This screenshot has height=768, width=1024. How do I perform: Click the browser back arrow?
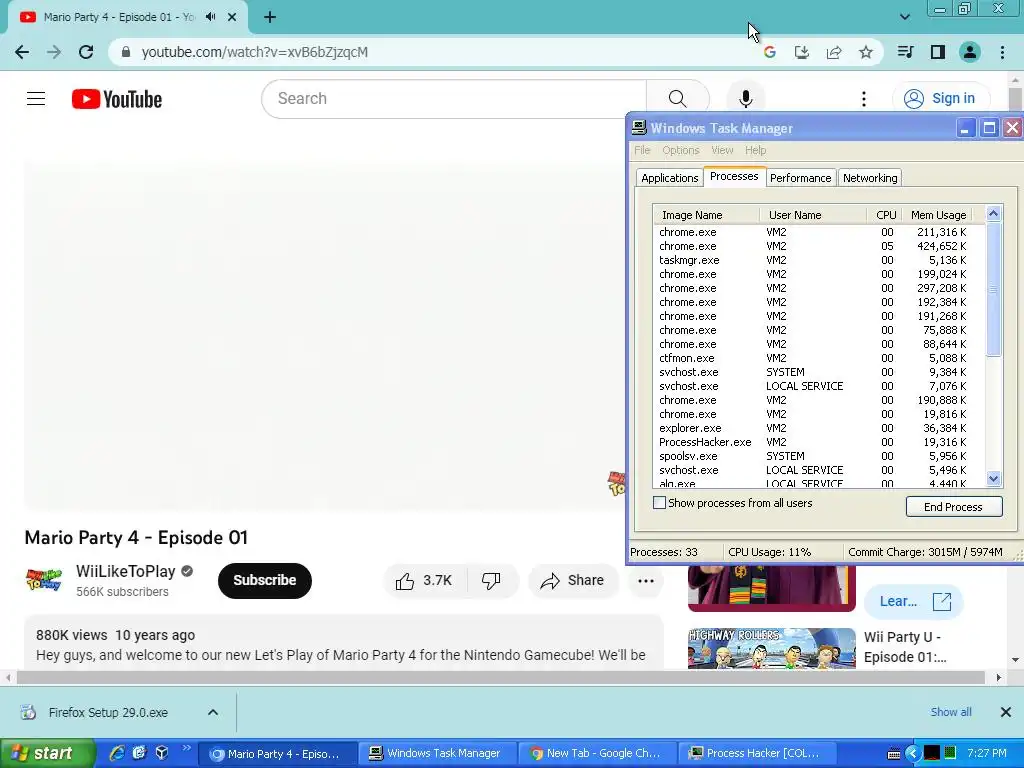point(22,52)
